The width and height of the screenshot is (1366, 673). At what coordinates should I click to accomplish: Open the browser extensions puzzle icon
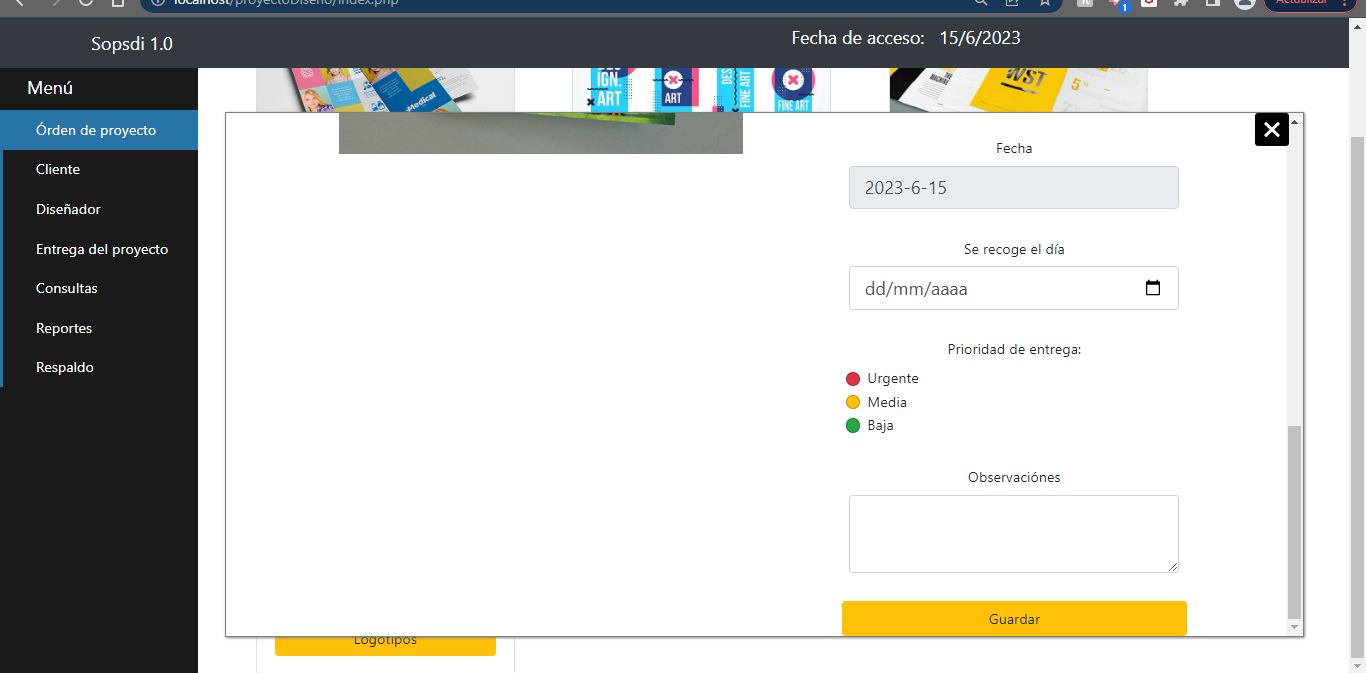coord(1181,3)
